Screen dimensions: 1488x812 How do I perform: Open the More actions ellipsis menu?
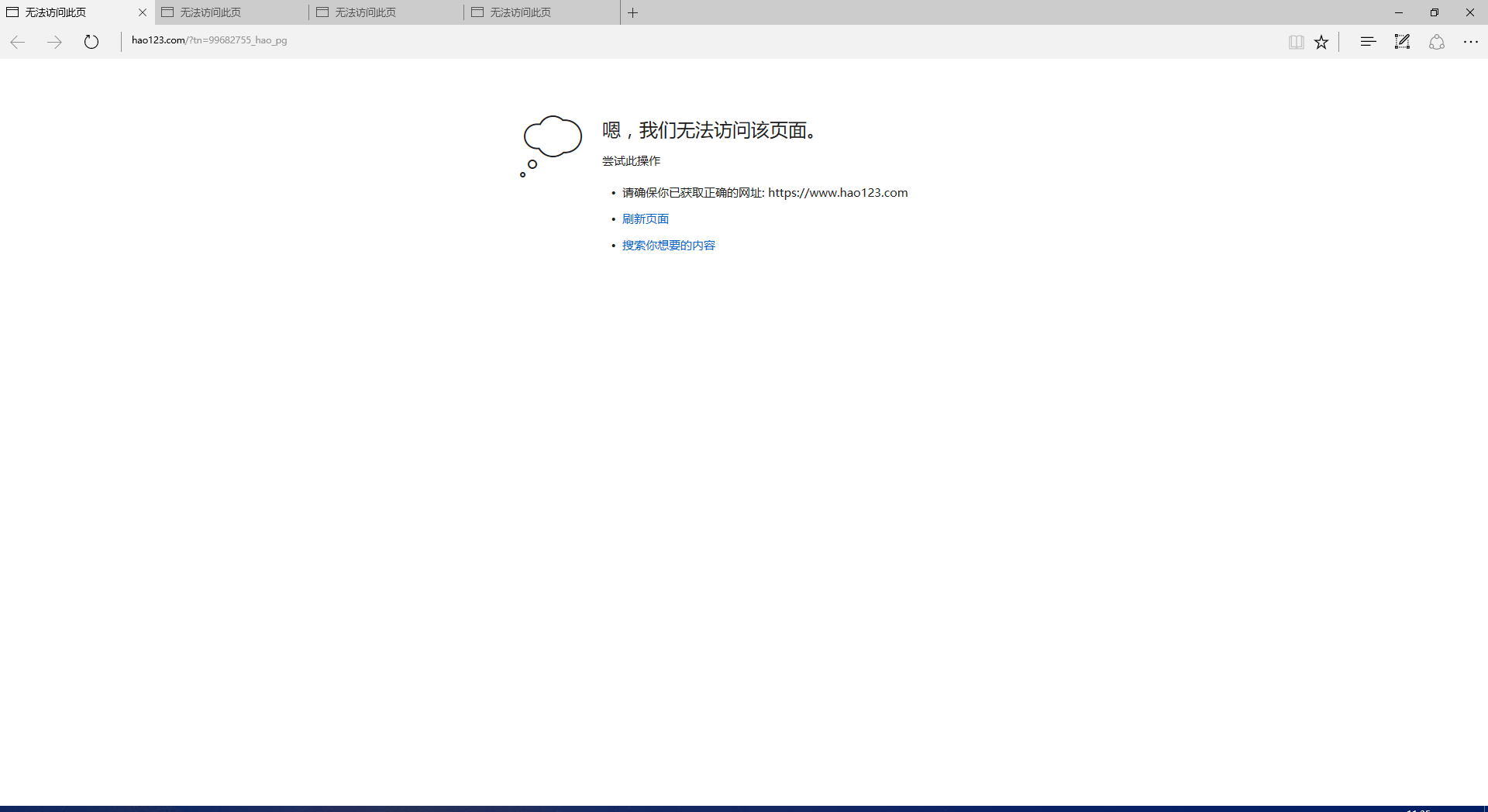tap(1470, 42)
